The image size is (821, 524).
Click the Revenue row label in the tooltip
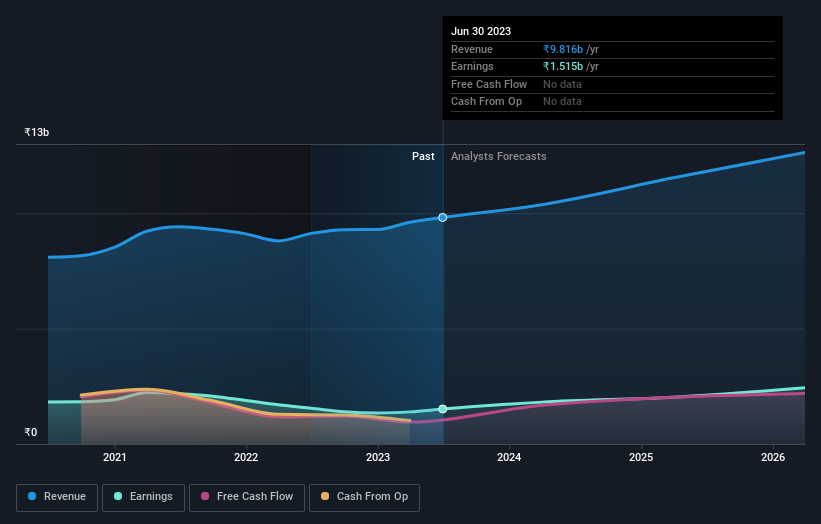tap(472, 49)
